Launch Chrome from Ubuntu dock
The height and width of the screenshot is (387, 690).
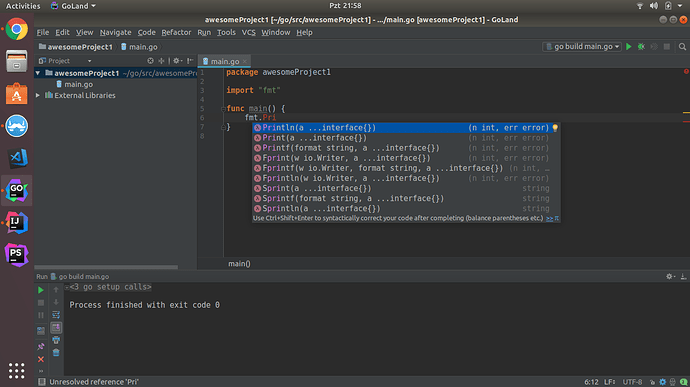(x=17, y=29)
